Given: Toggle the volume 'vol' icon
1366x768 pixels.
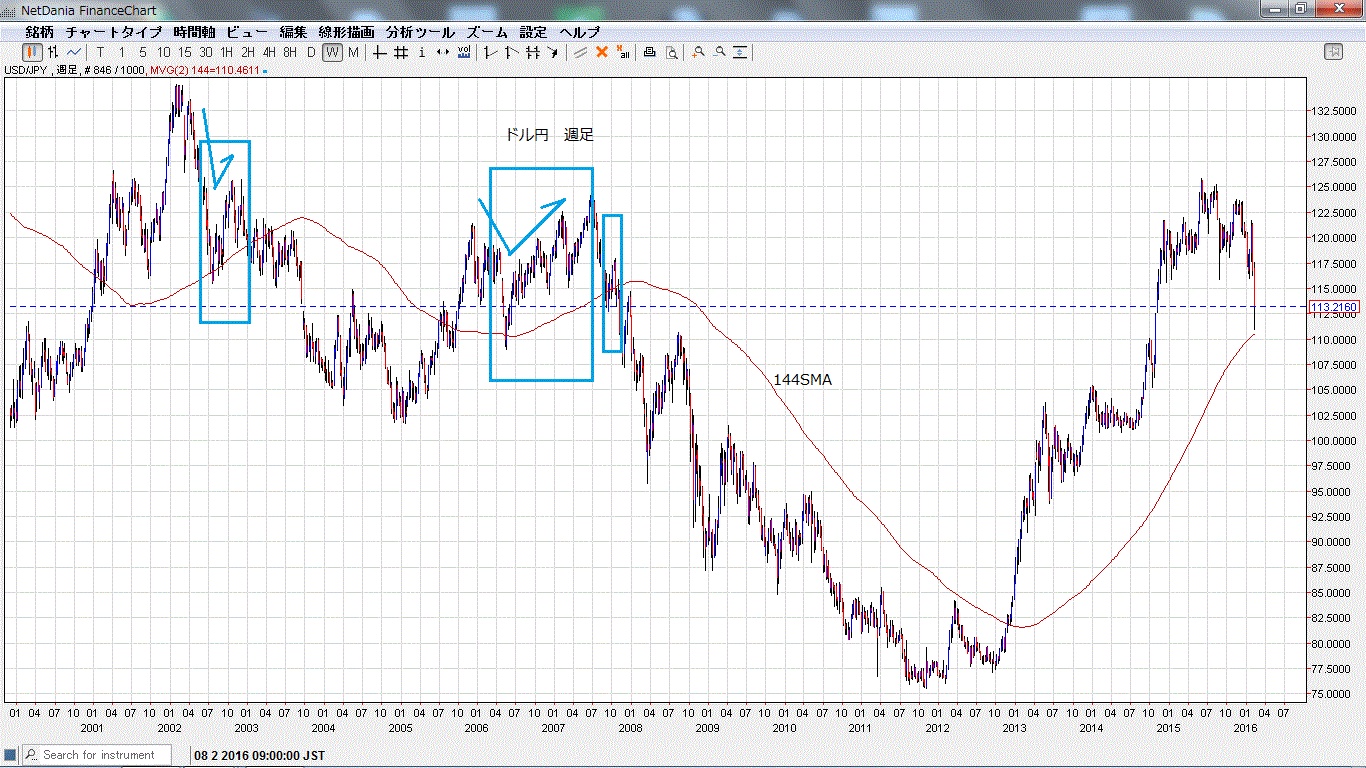Looking at the screenshot, I should click(464, 52).
